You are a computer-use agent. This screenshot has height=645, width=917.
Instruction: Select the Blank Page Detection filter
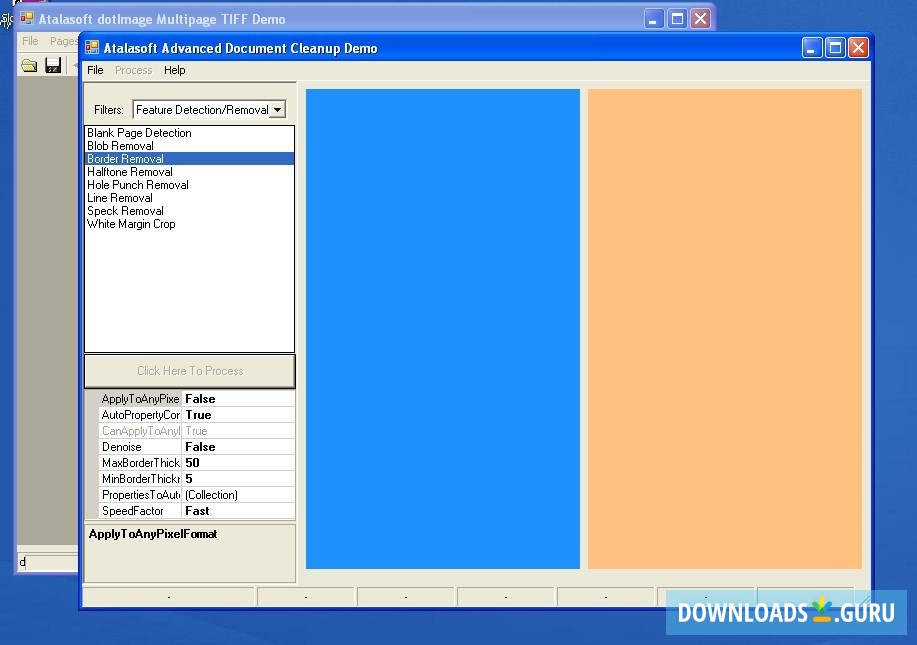[139, 132]
